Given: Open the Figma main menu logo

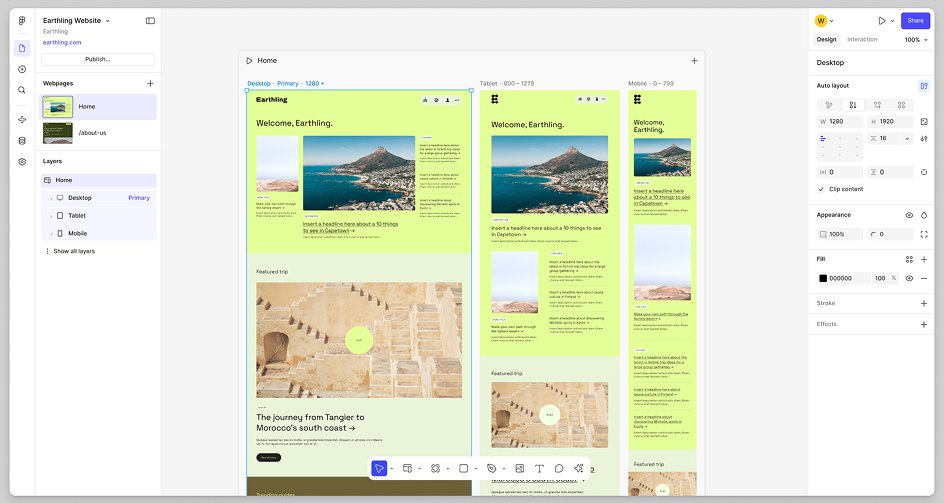Looking at the screenshot, I should tap(22, 20).
